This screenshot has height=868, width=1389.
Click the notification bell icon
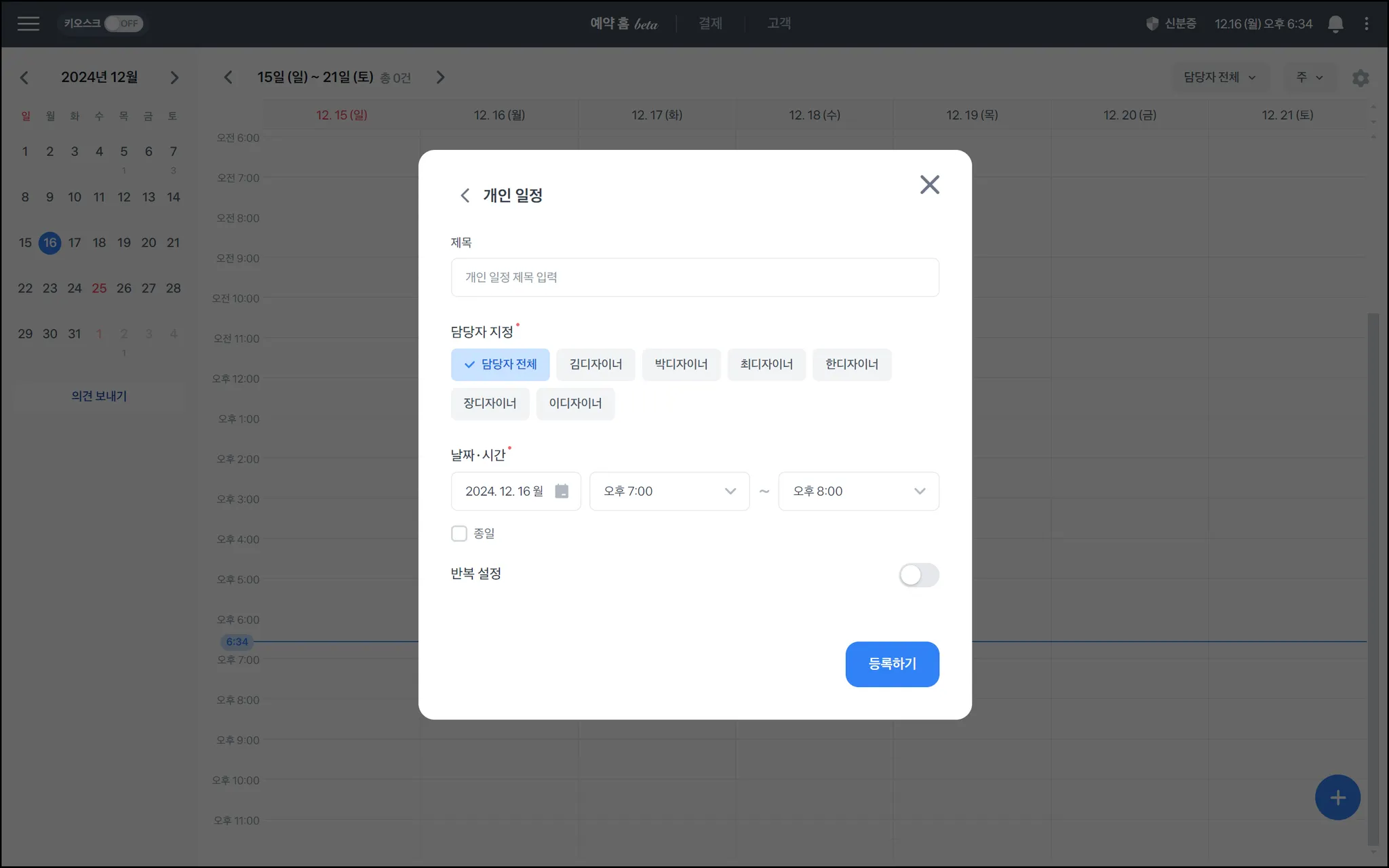click(x=1335, y=24)
